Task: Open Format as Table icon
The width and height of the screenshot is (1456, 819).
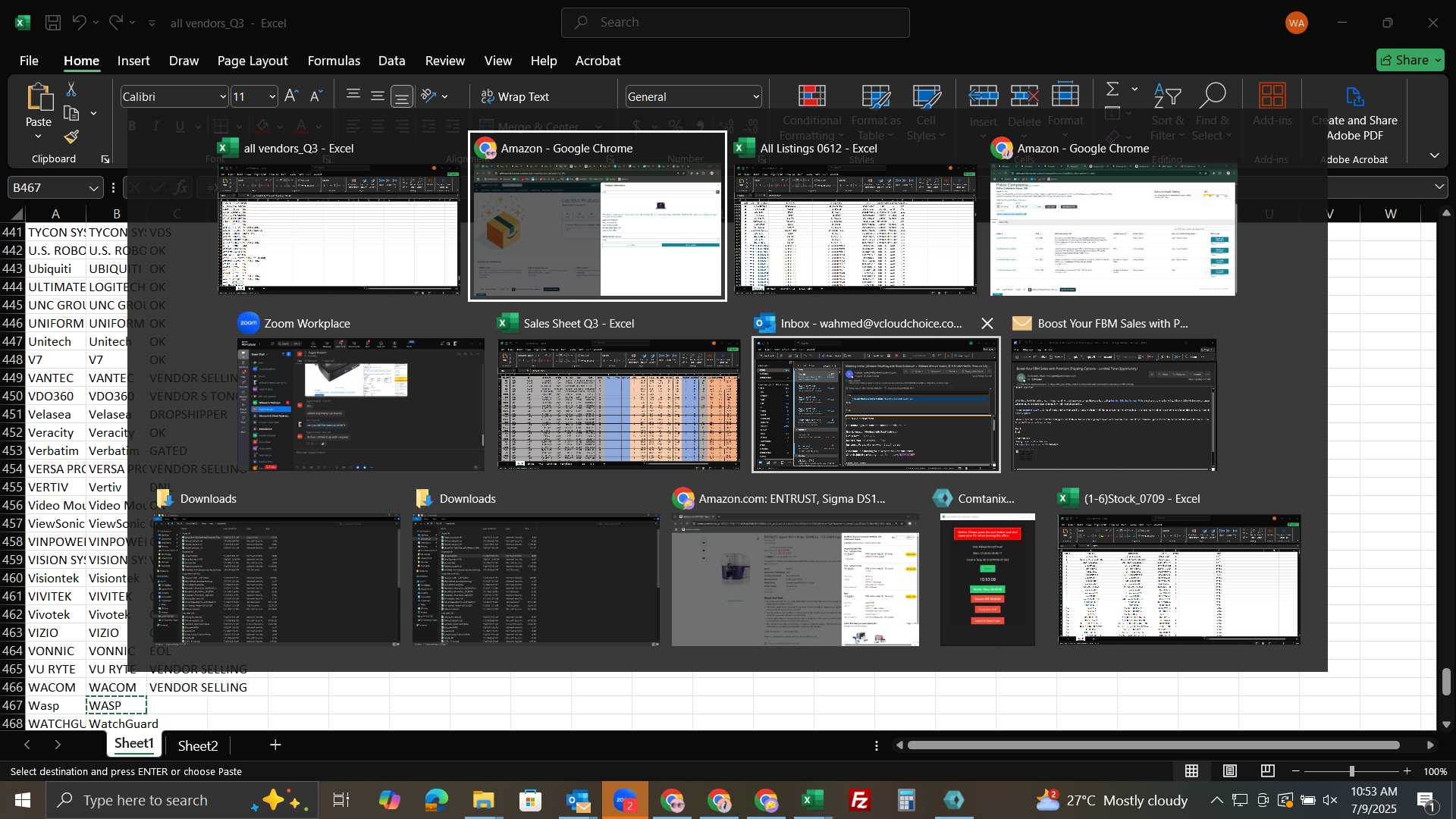Action: pyautogui.click(x=876, y=96)
